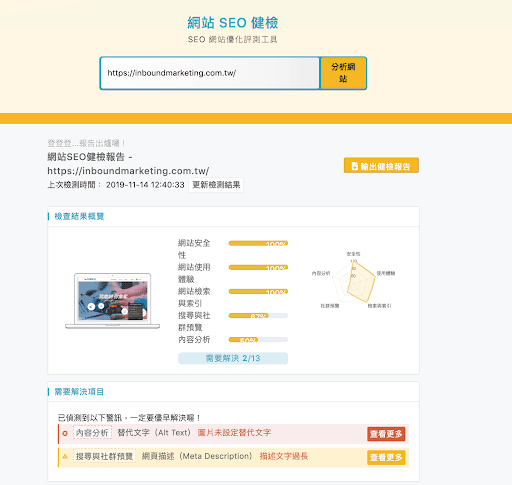The image size is (512, 485).
Task: Click the 描述文字過長 warning text
Action: coord(284,456)
